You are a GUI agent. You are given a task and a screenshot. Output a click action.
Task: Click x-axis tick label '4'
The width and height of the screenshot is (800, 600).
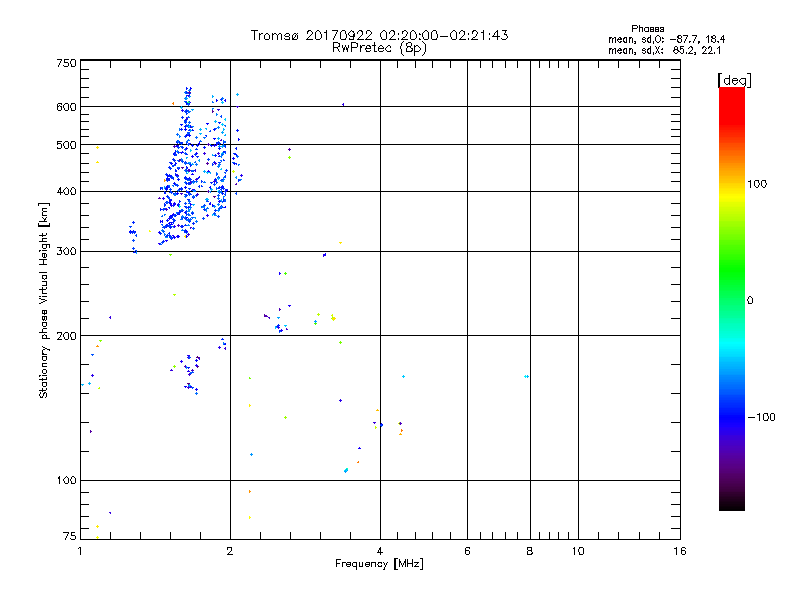pyautogui.click(x=380, y=551)
